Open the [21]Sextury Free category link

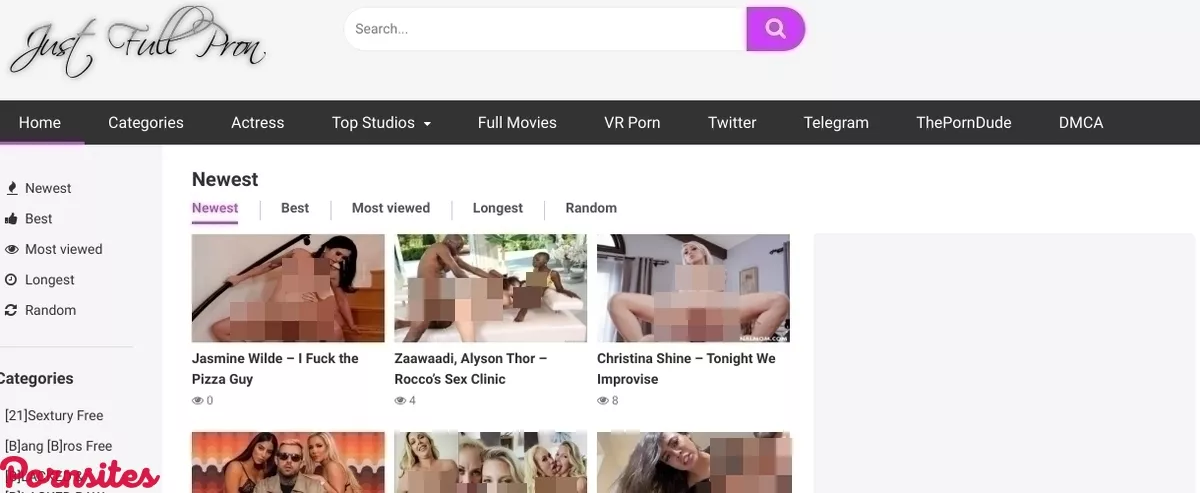coord(54,416)
